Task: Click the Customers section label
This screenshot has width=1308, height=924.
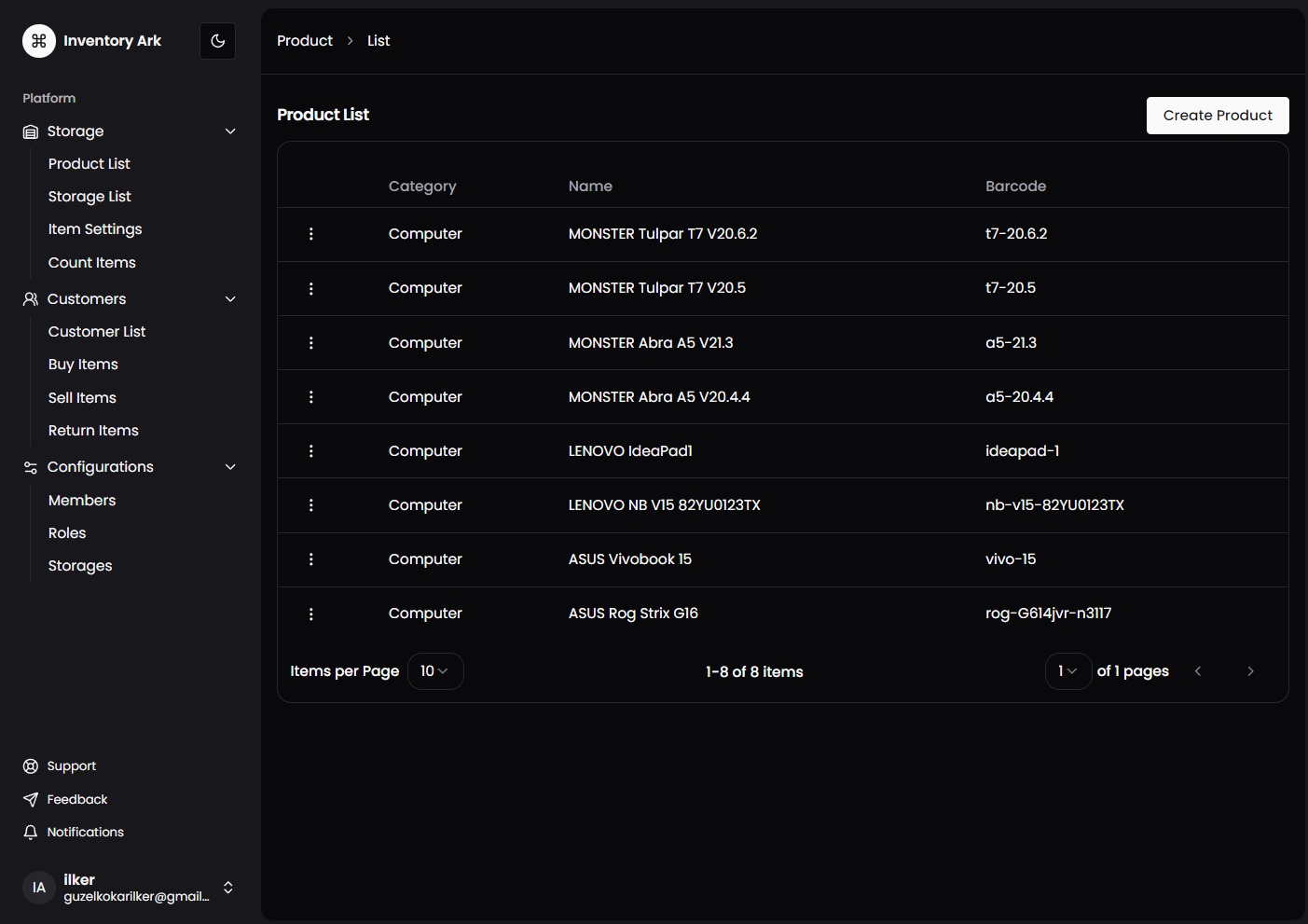Action: (x=87, y=299)
